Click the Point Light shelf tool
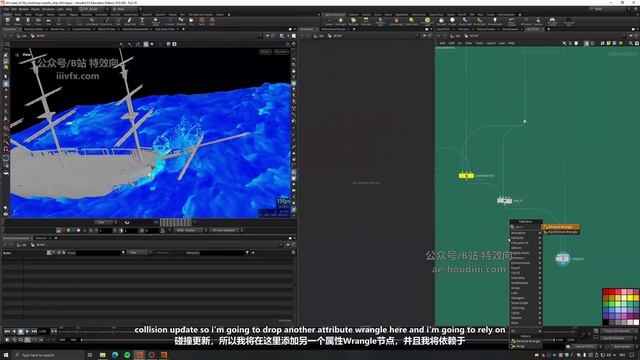This screenshot has height=360, width=640. pyautogui.click(x=340, y=21)
